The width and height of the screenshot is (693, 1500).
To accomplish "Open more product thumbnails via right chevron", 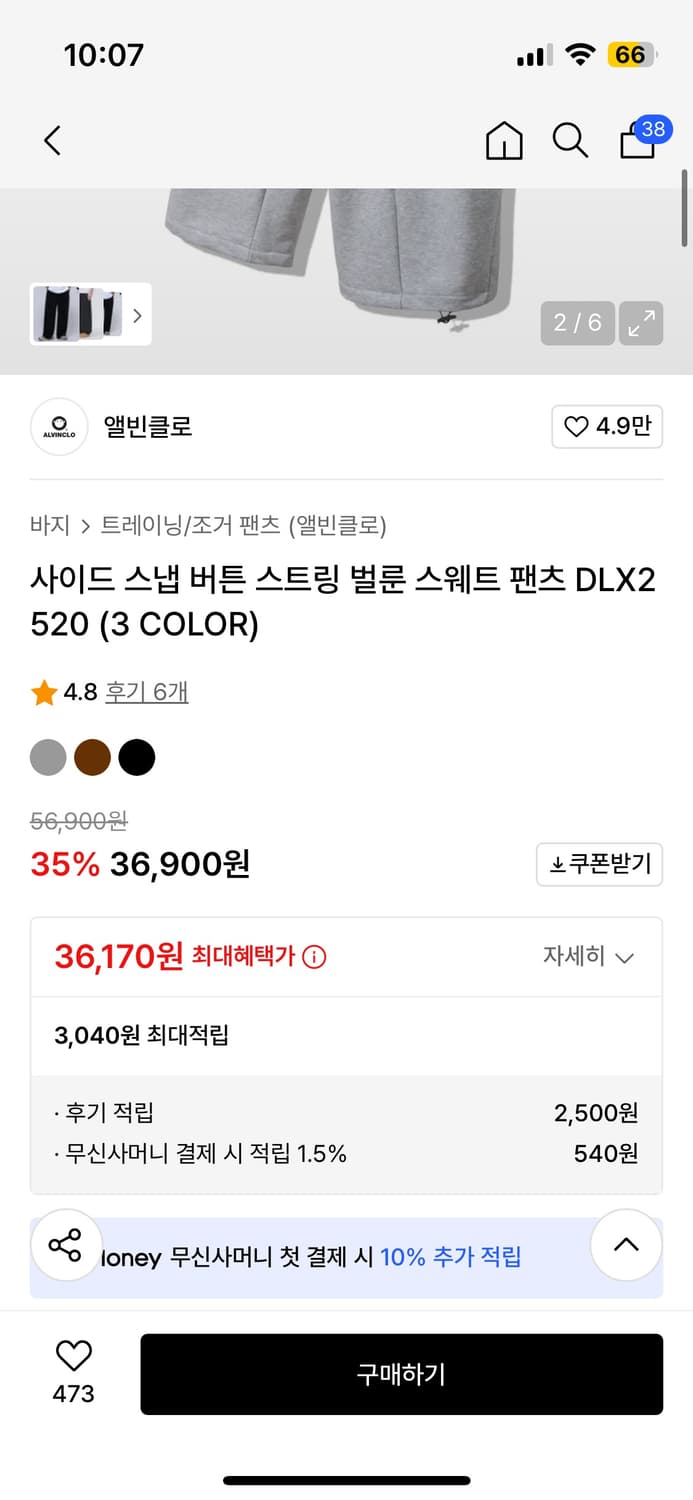I will (x=137, y=314).
